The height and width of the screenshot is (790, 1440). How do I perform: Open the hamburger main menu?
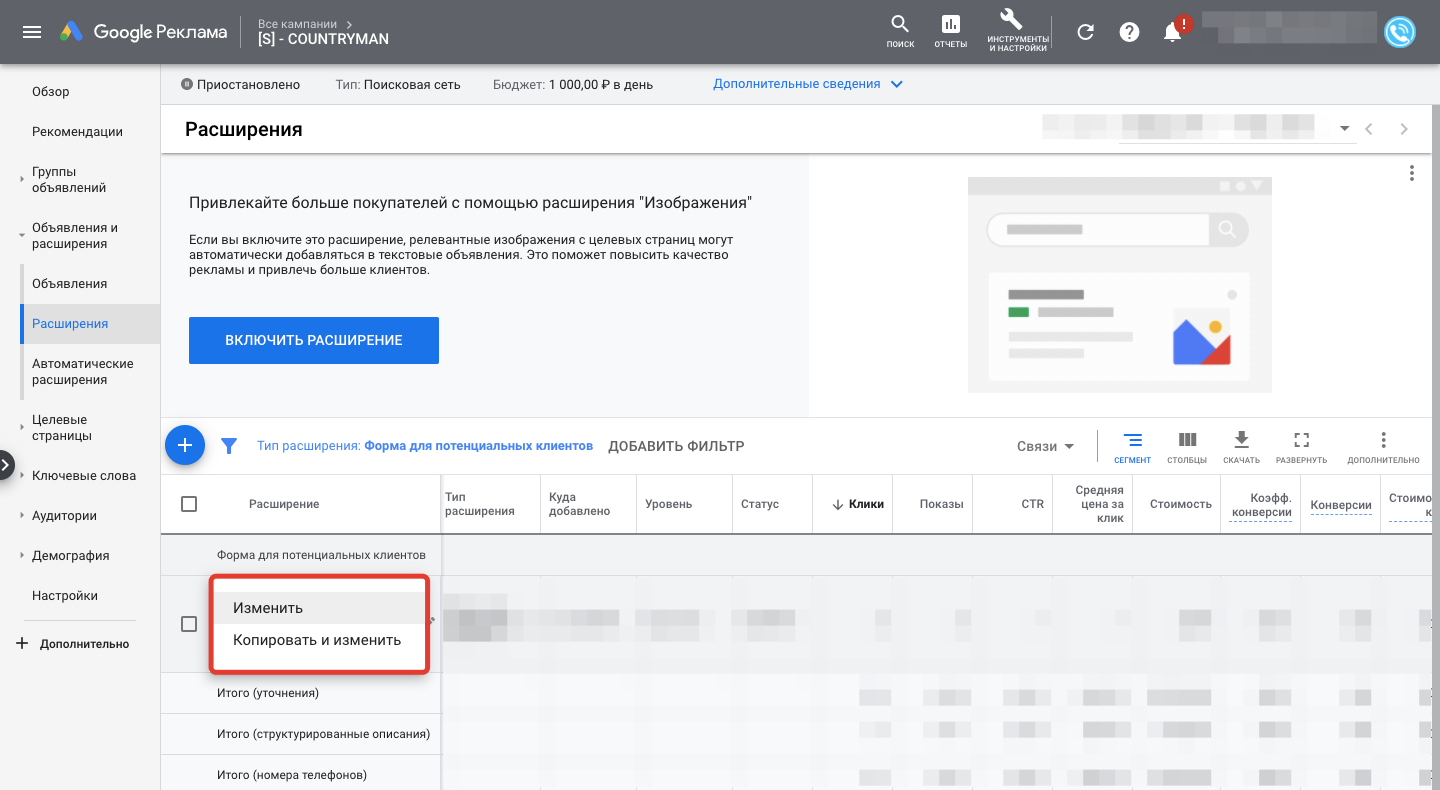[x=32, y=32]
